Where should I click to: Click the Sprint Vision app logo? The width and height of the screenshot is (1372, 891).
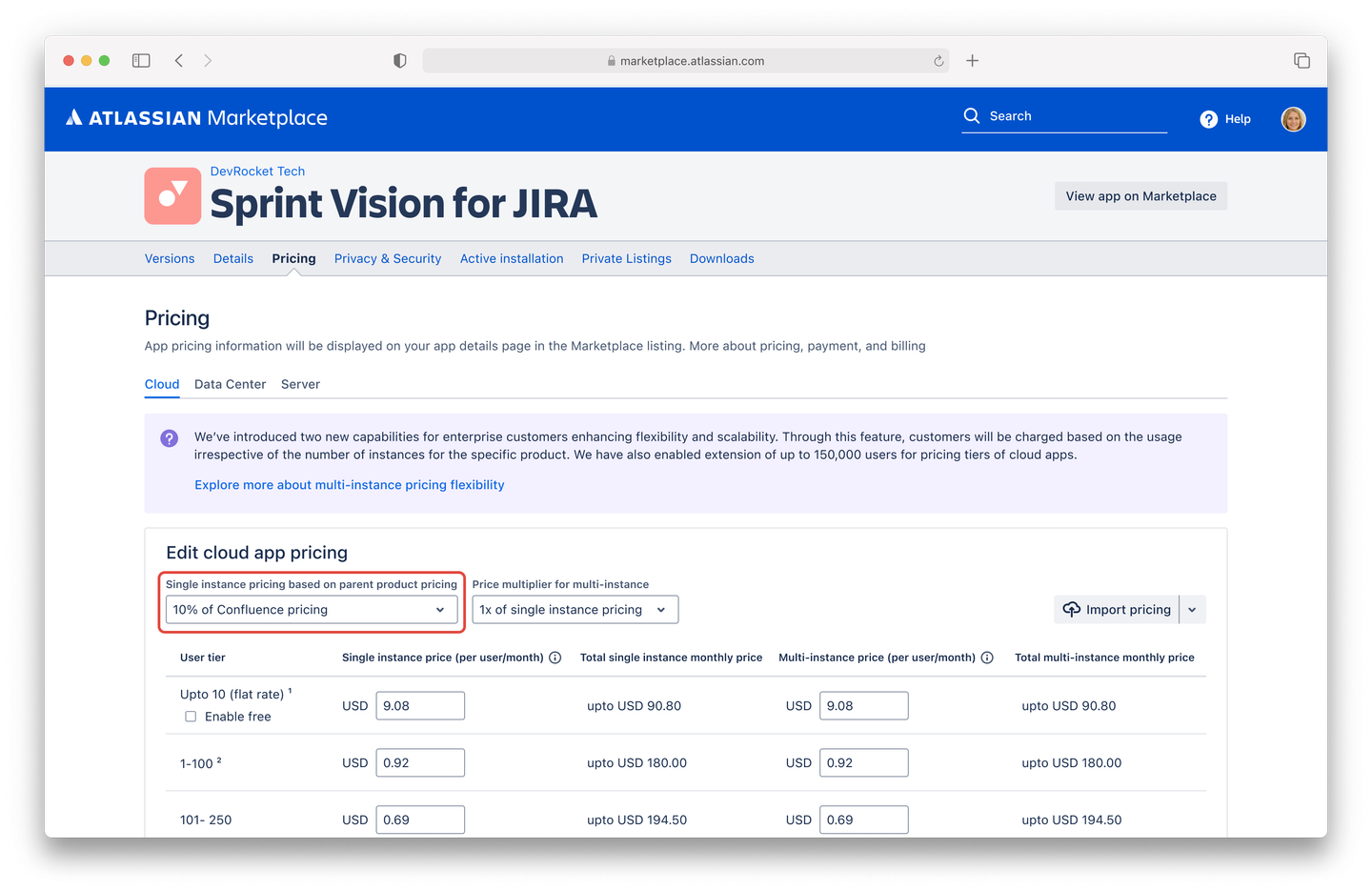172,195
